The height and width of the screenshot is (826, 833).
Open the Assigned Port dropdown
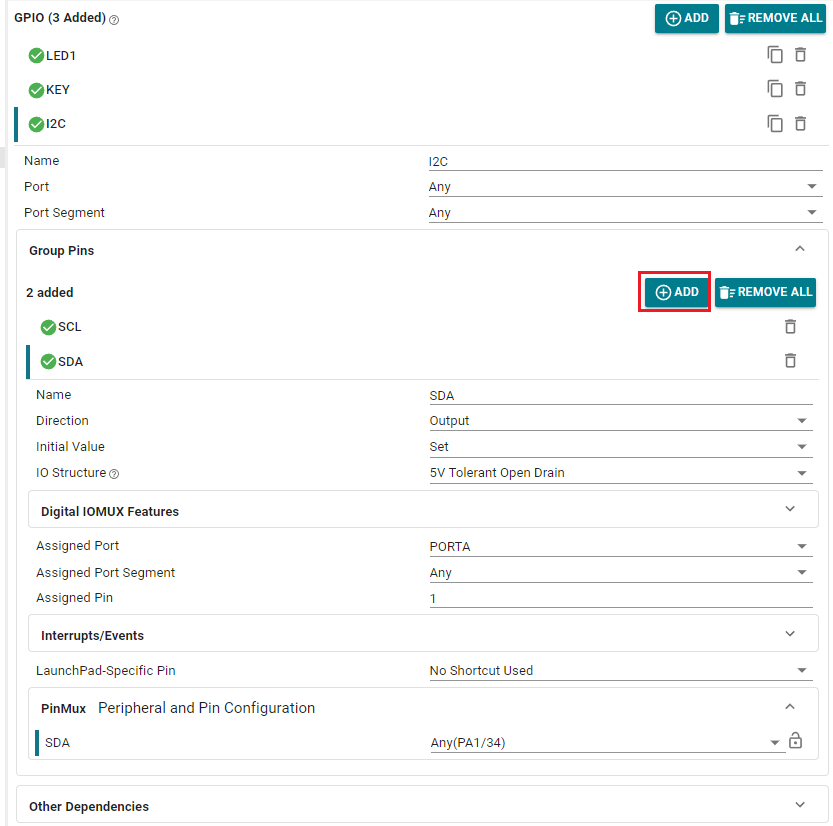pyautogui.click(x=620, y=547)
